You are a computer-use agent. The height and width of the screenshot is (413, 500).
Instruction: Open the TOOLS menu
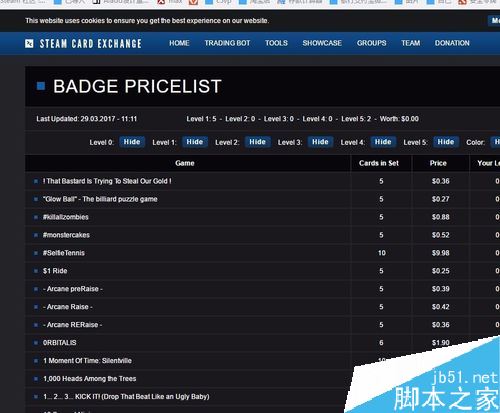point(276,43)
